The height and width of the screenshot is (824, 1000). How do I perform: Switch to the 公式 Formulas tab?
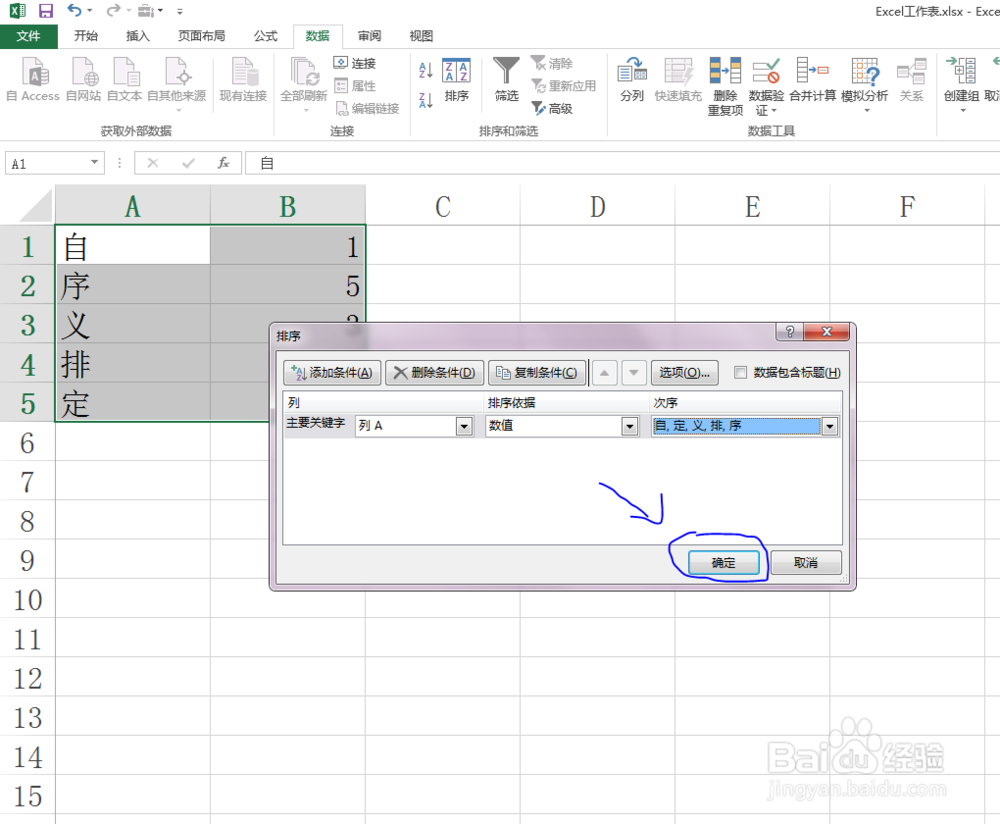[265, 36]
